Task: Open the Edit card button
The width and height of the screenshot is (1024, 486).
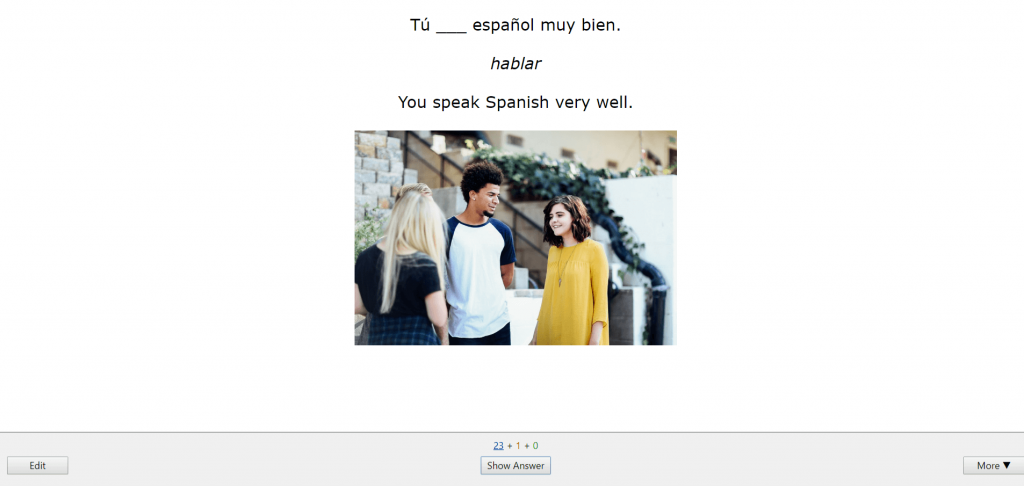Action: (x=38, y=465)
